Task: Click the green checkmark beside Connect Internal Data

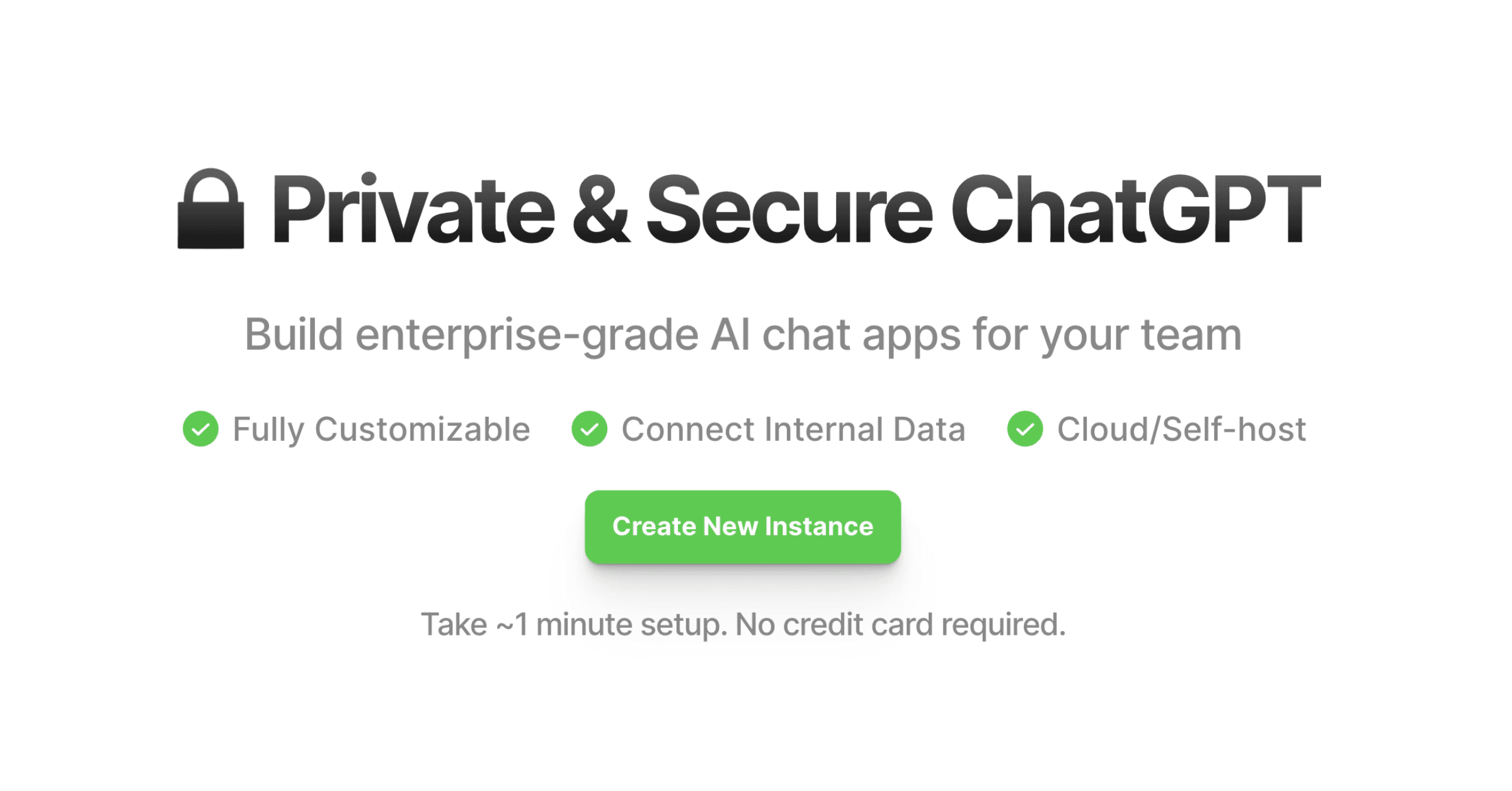Action: (588, 429)
